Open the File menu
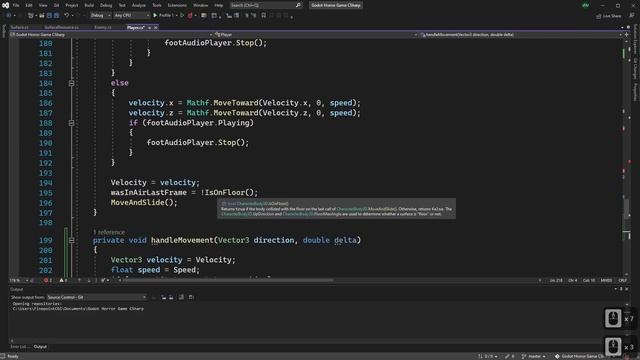 (16, 5)
